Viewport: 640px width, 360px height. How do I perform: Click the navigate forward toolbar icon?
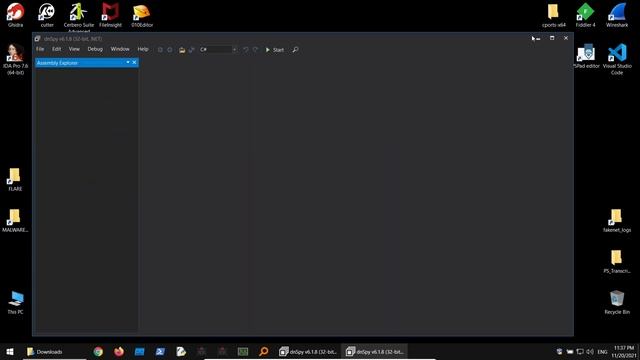coord(170,50)
